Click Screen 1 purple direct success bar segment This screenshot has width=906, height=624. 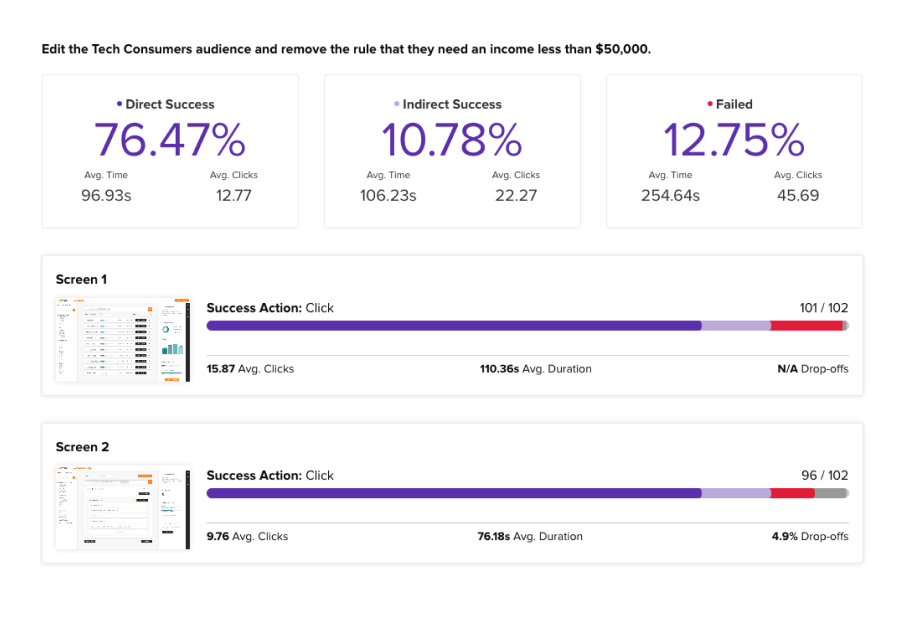tap(454, 326)
